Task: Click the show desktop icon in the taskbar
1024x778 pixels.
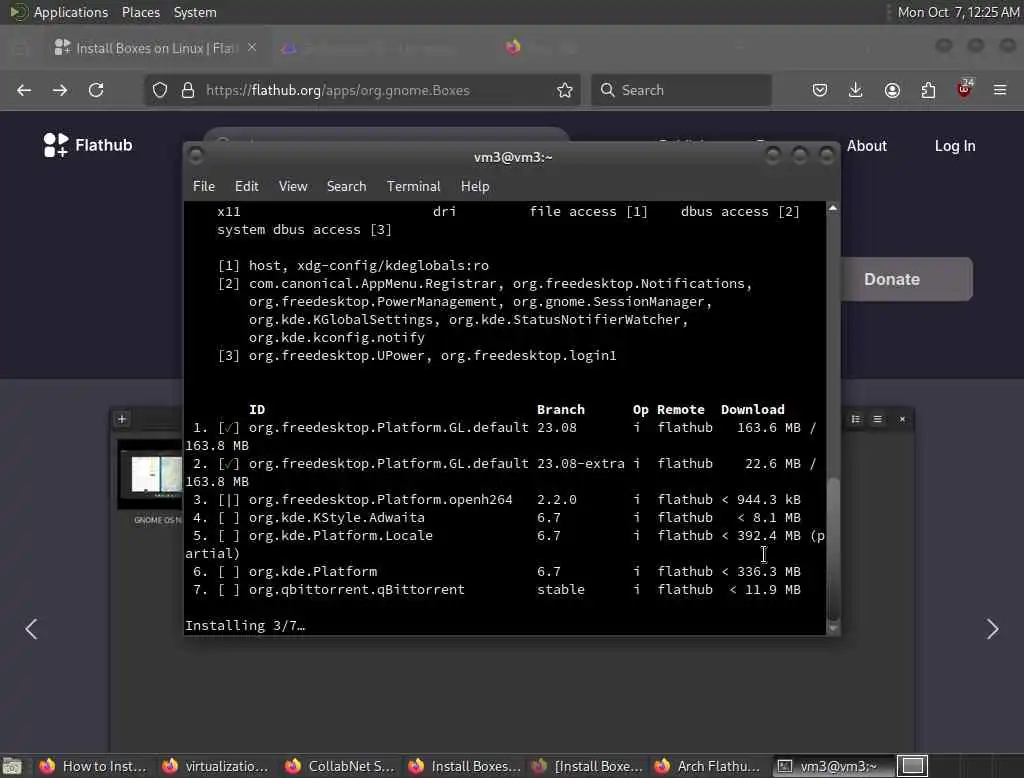Action: point(12,766)
